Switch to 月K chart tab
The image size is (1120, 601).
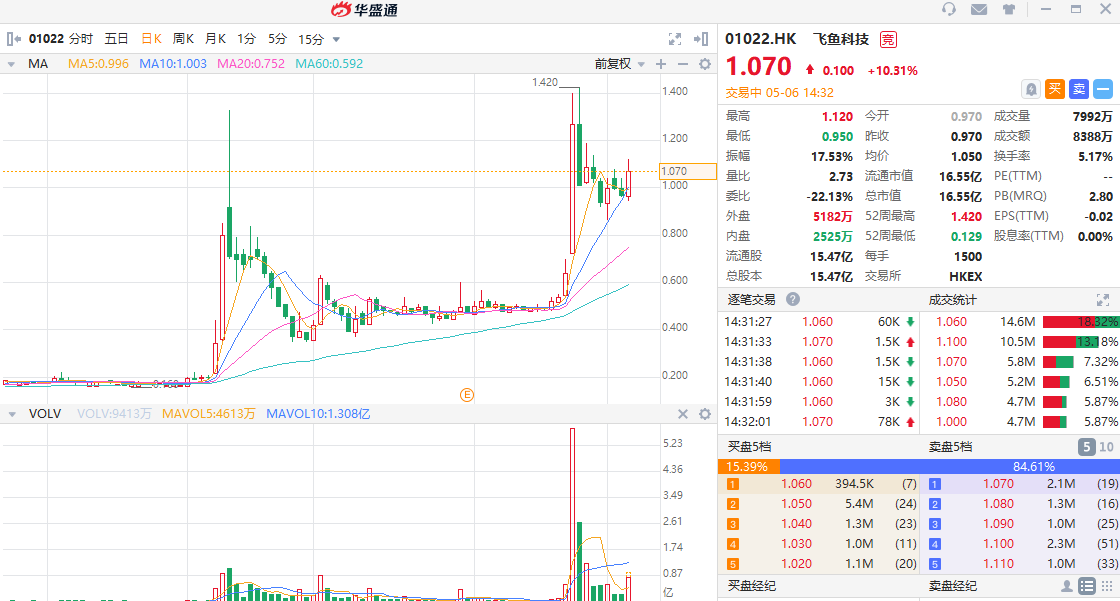[216, 39]
